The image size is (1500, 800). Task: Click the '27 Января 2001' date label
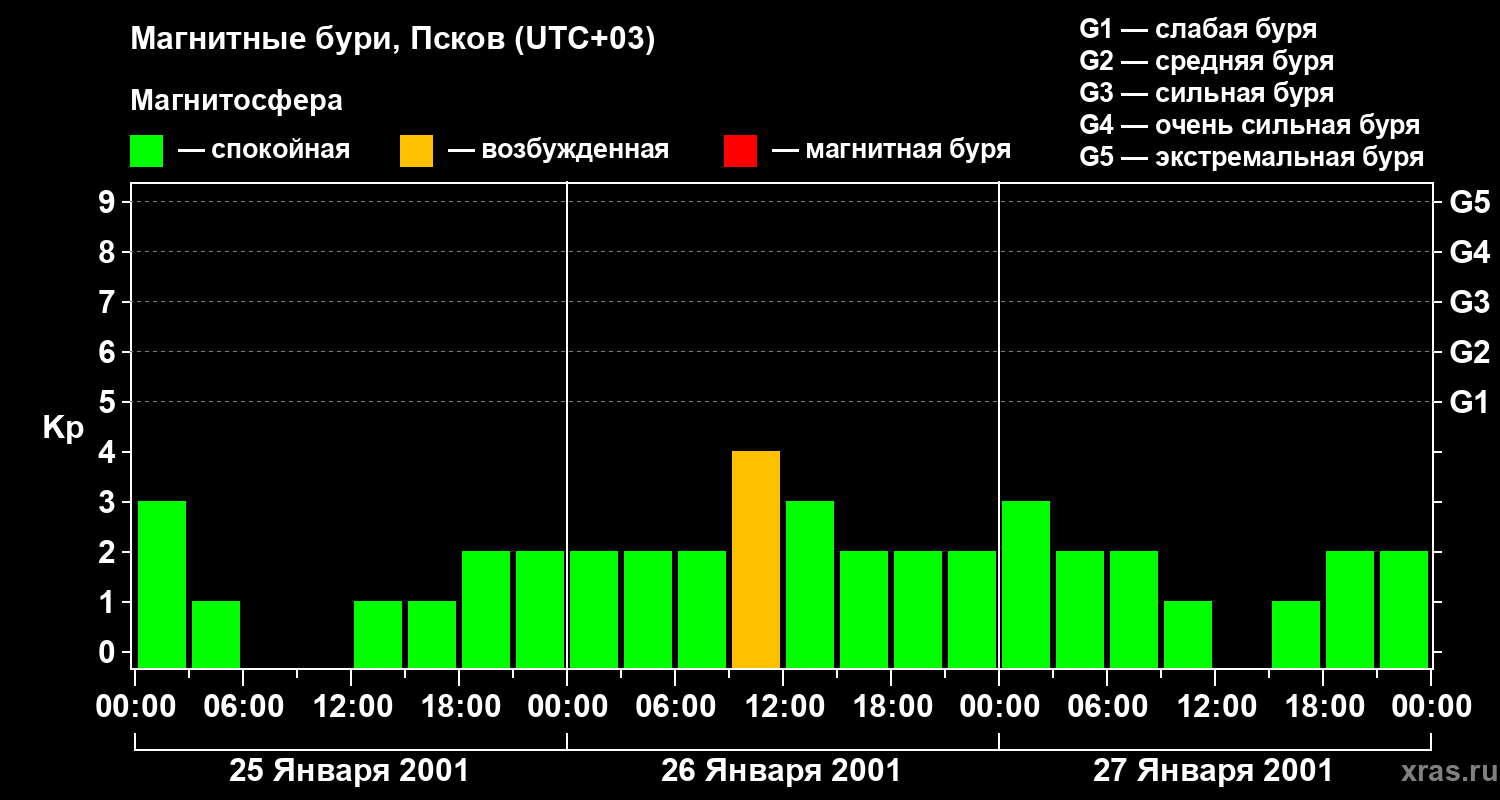(1213, 771)
